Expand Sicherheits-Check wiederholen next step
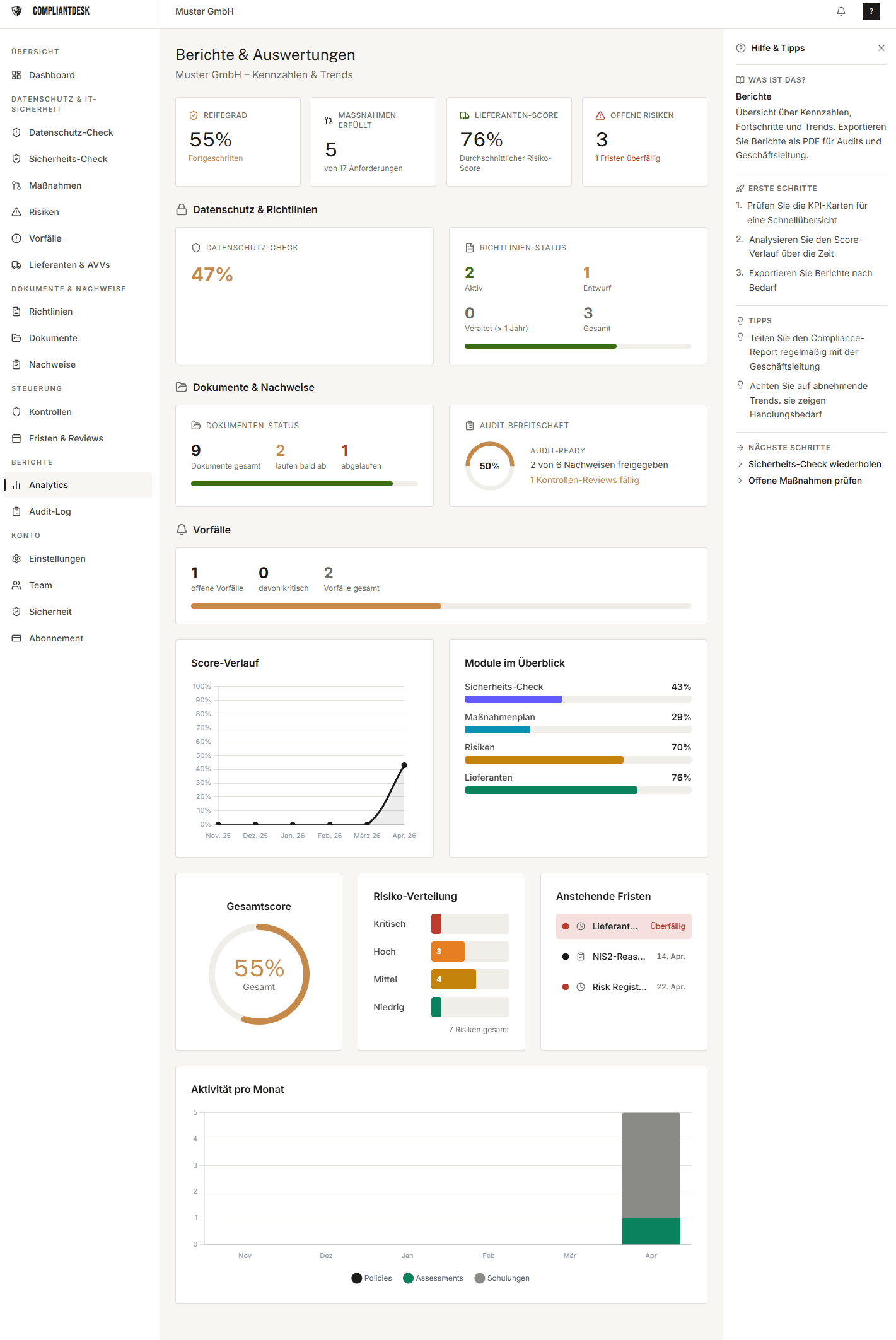 coord(814,464)
